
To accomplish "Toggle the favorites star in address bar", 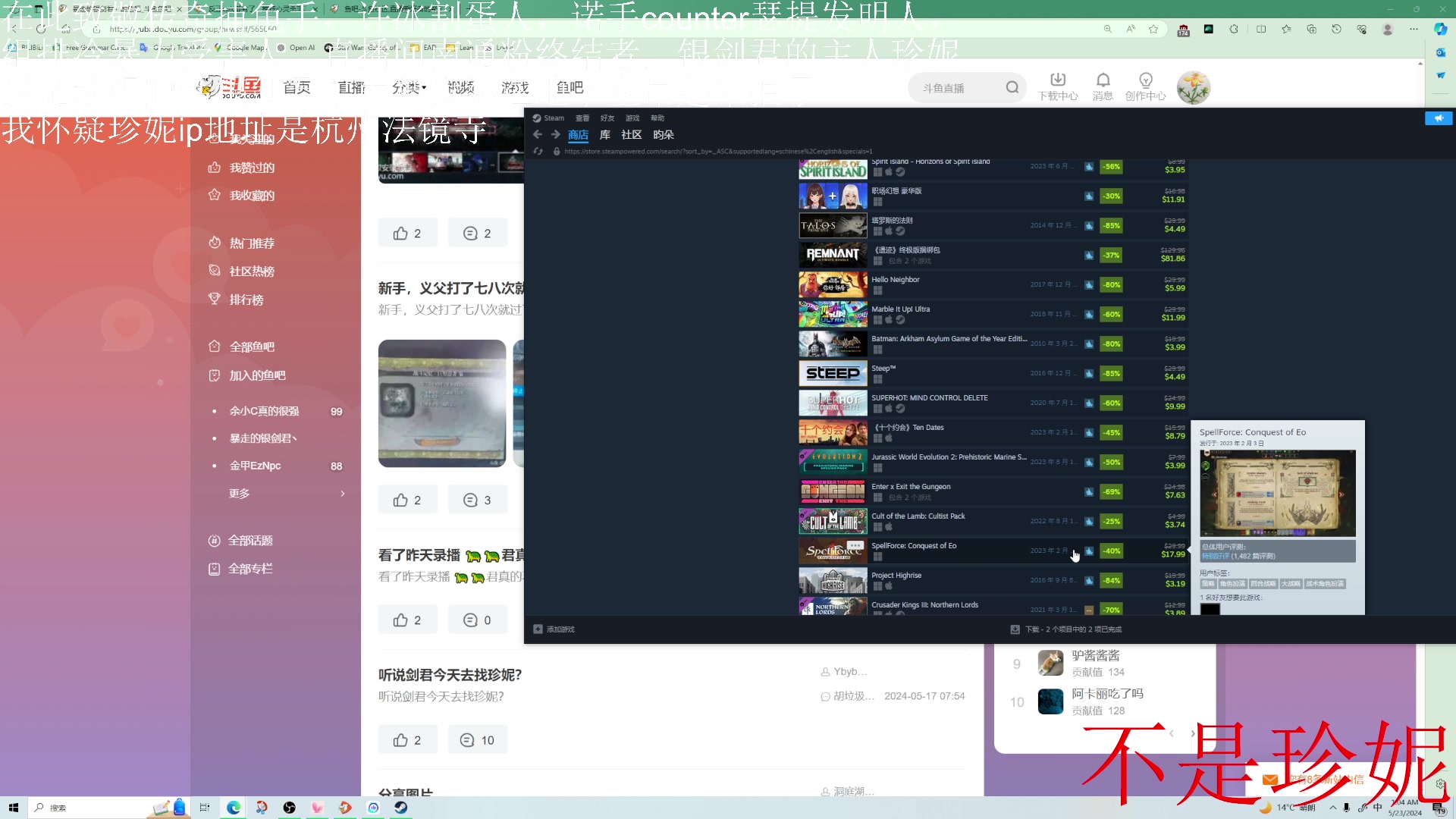I will point(1155,29).
